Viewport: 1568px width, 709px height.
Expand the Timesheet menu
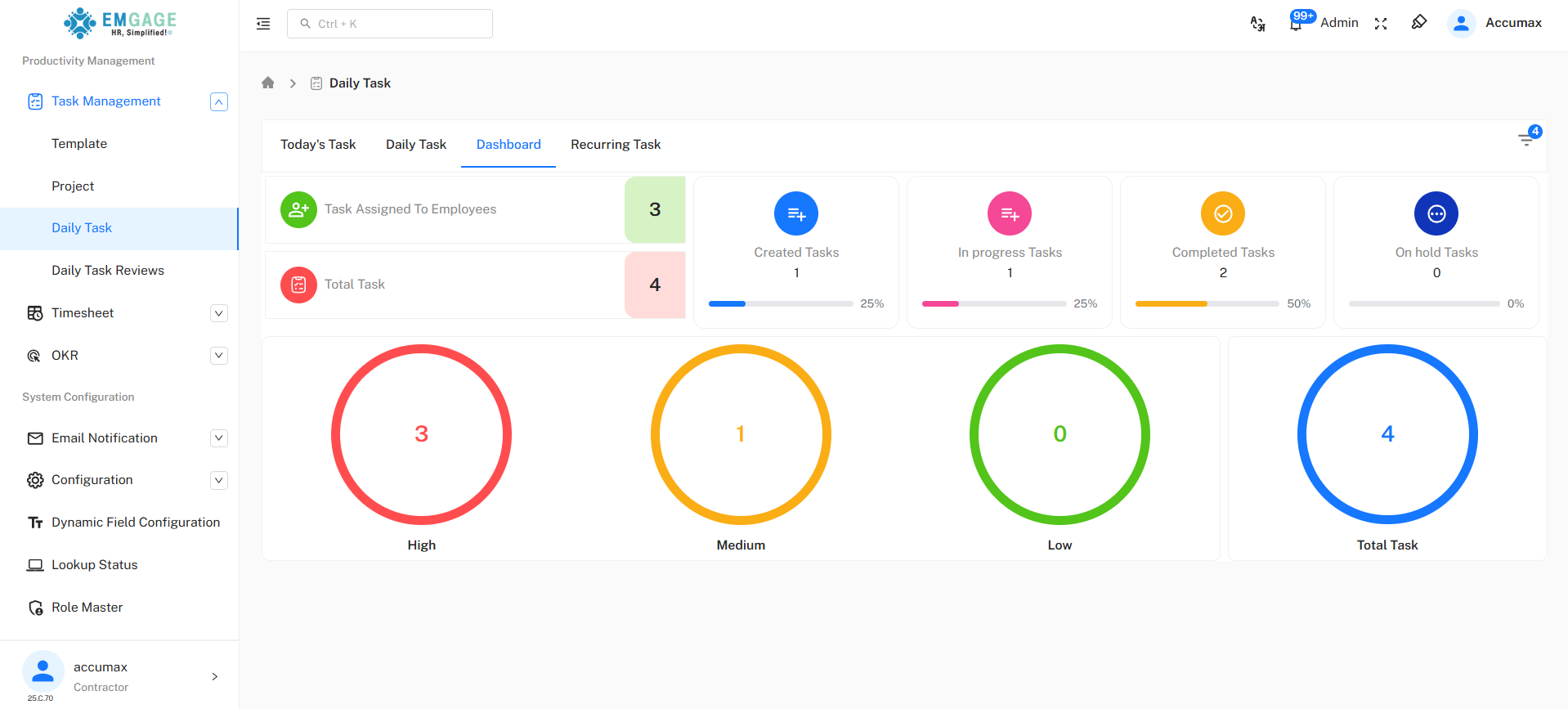218,313
